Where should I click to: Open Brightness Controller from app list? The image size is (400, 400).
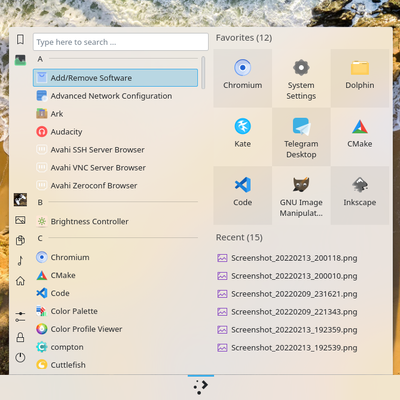click(115, 221)
